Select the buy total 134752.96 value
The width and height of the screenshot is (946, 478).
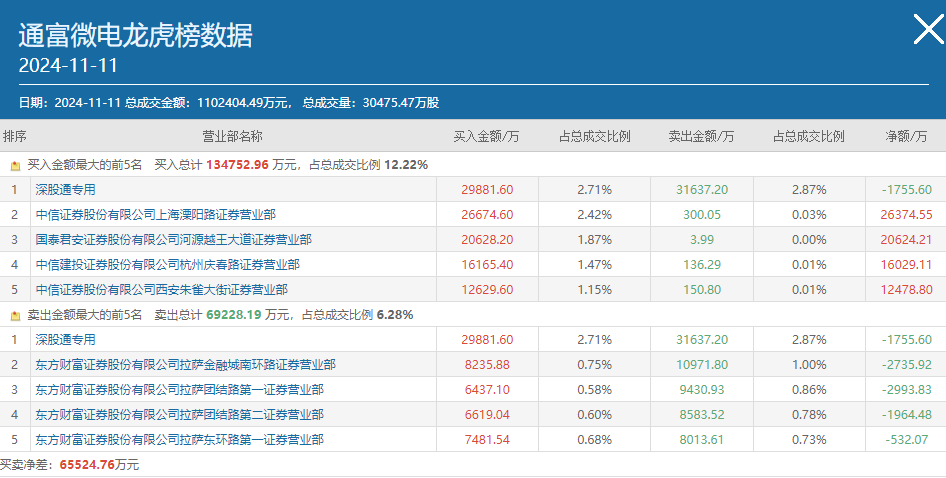tap(237, 165)
